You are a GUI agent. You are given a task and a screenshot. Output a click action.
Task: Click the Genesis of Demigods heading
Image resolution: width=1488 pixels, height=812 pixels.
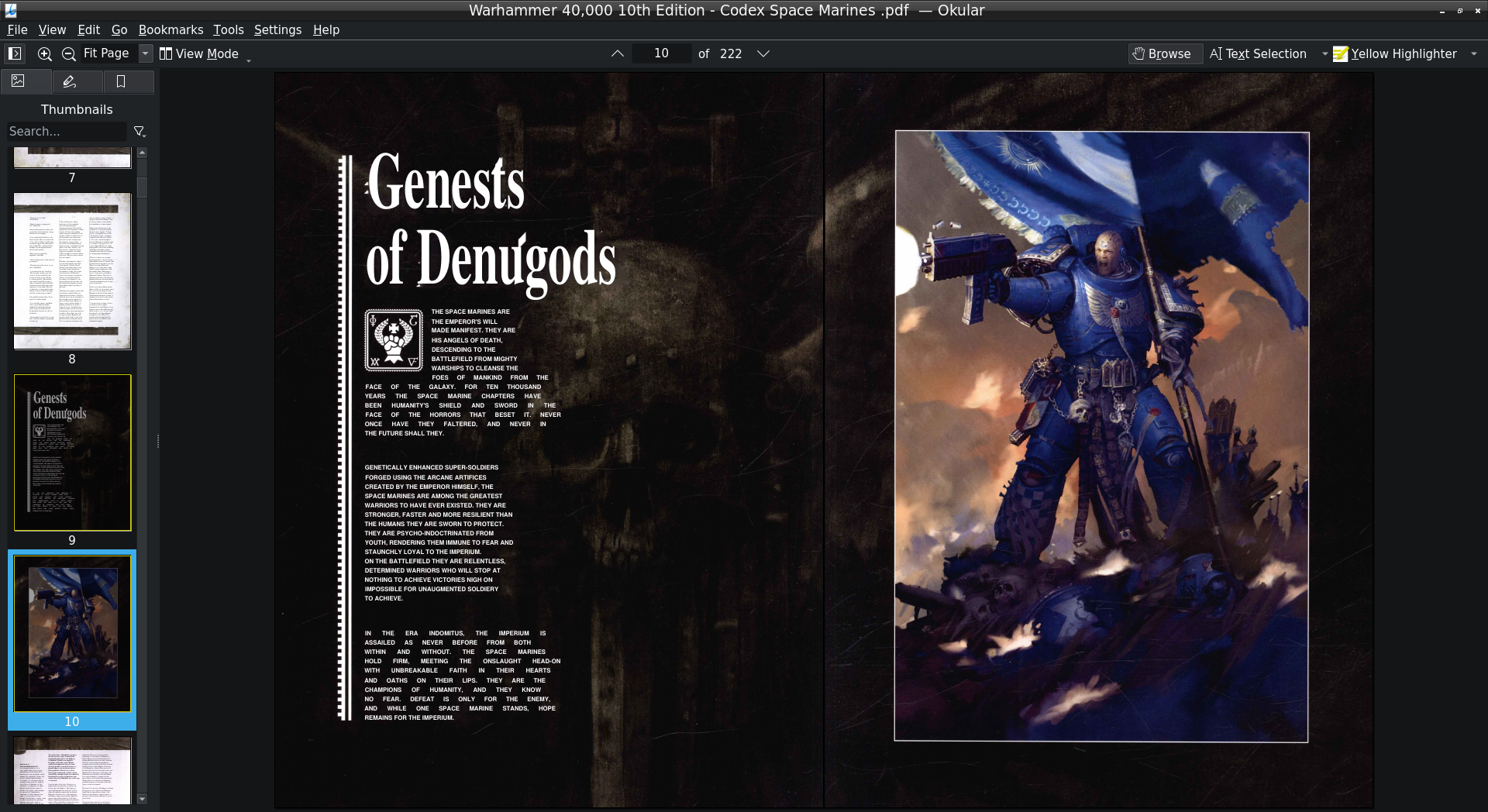pyautogui.click(x=491, y=223)
